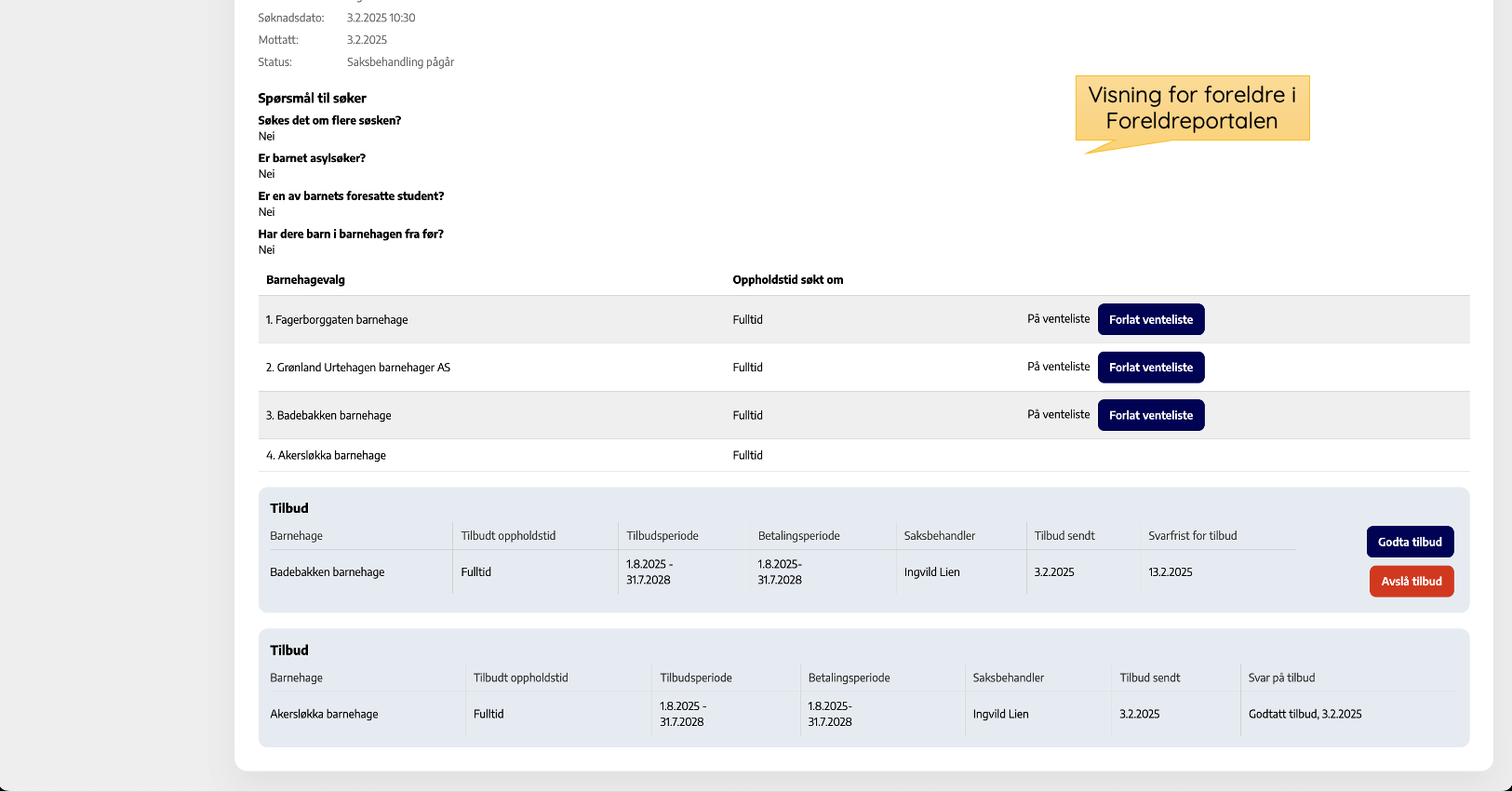Click the Svarfrist for tilbud column header
The width and height of the screenshot is (1512, 792).
pos(1192,536)
